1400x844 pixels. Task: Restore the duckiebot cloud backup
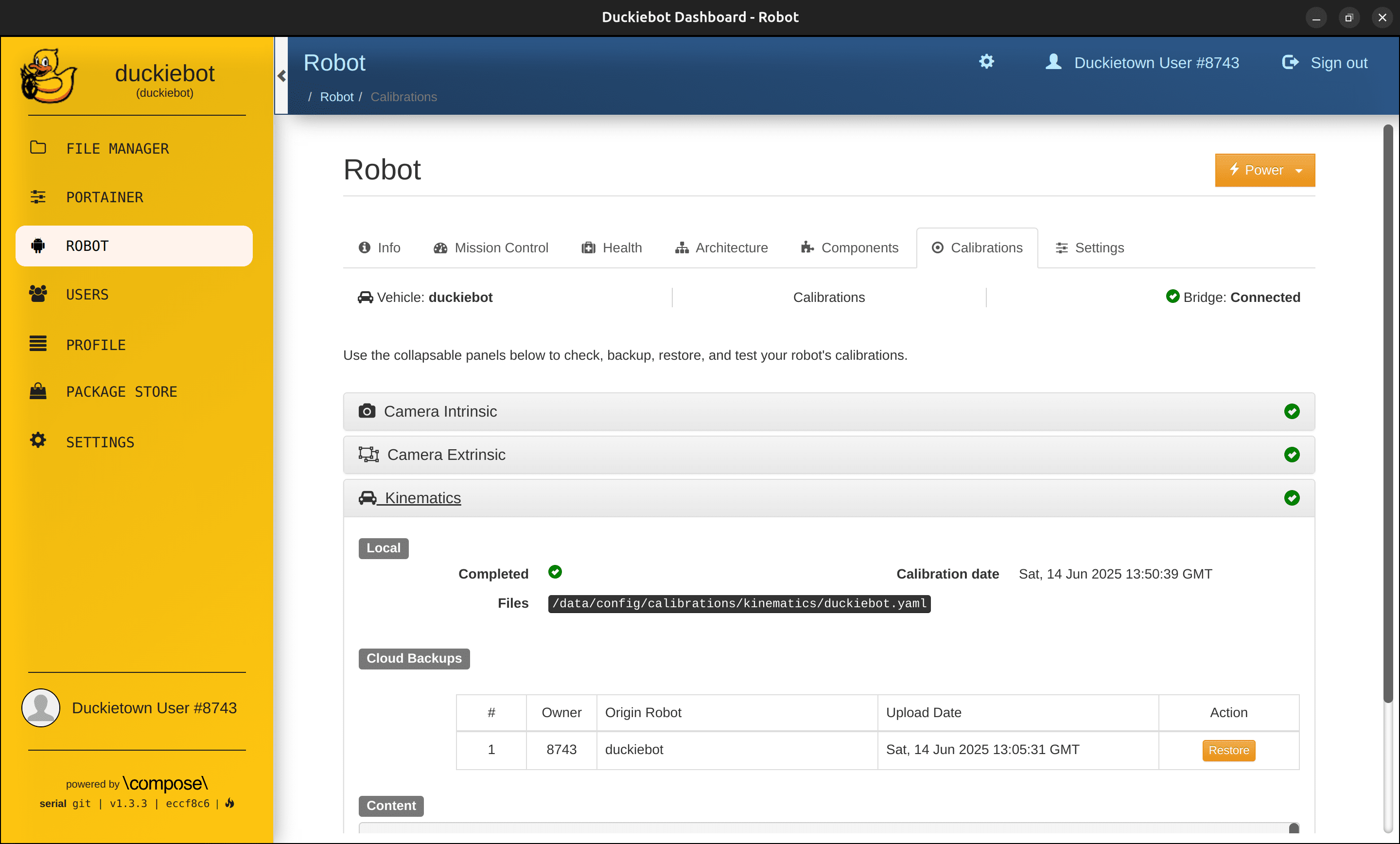tap(1228, 750)
